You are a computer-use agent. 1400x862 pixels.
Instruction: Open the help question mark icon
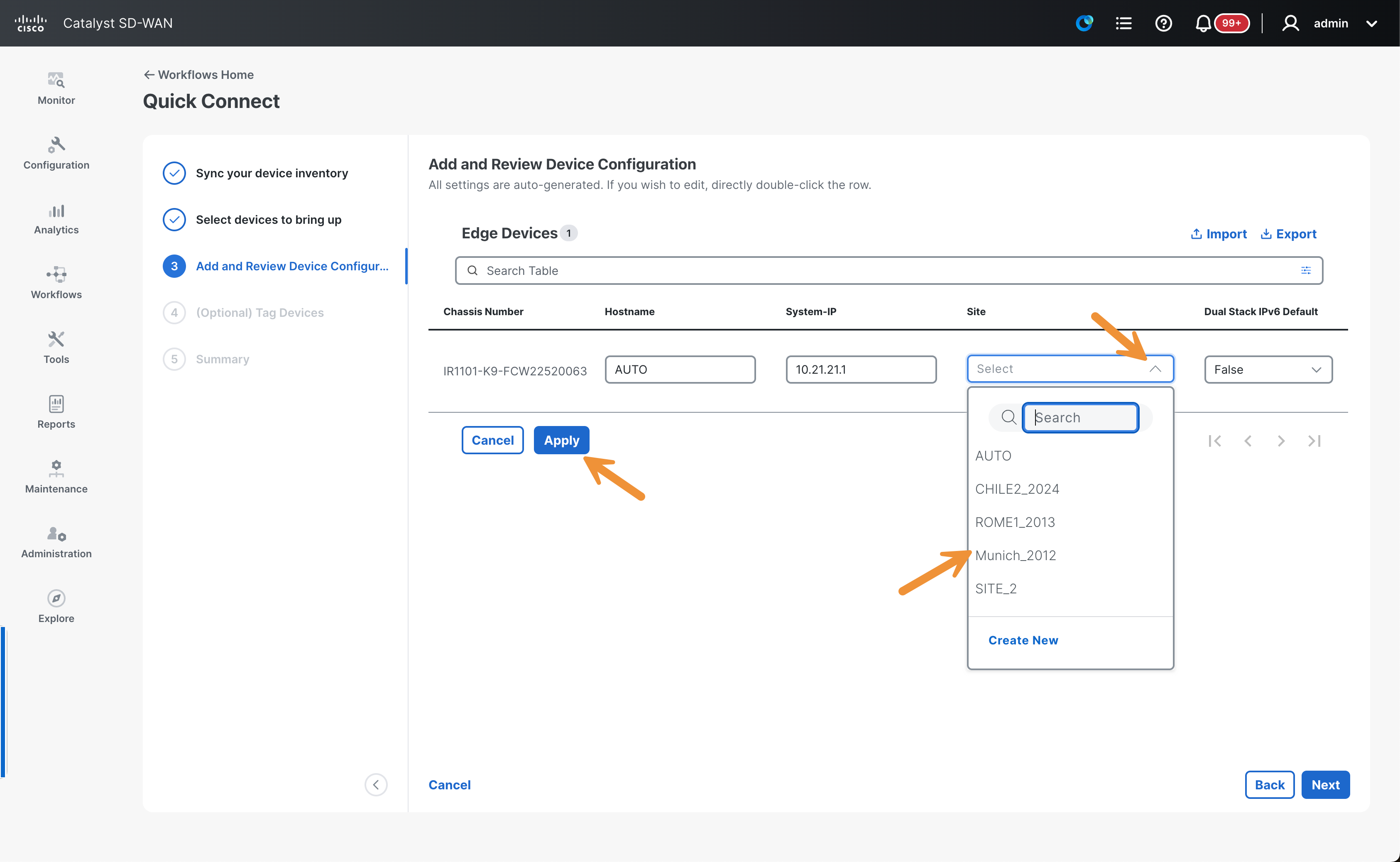click(1163, 23)
